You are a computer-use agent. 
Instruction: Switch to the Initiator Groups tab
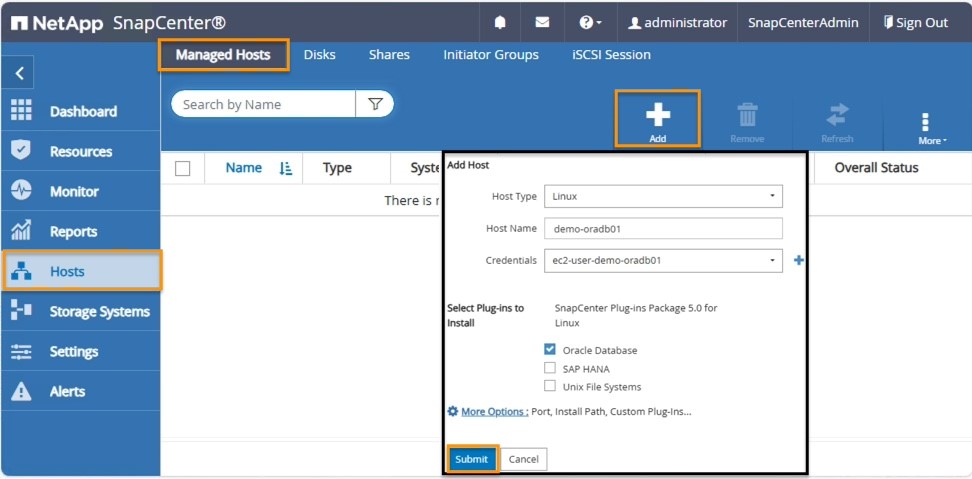(491, 55)
